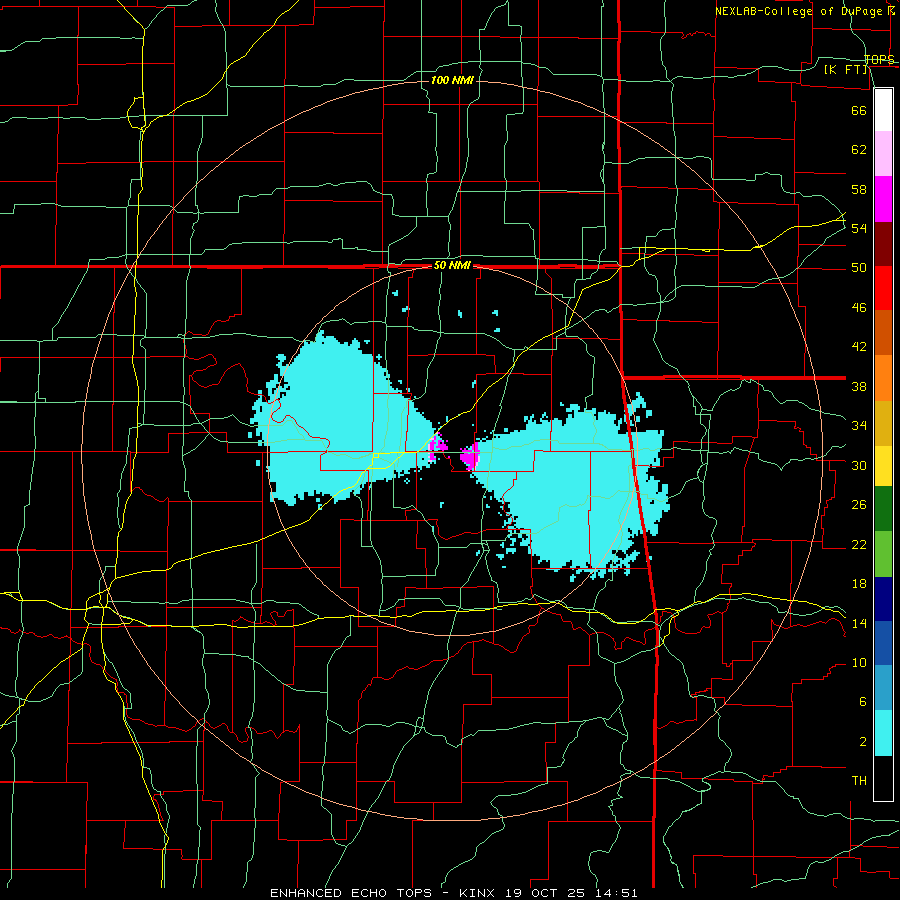Viewport: 900px width, 900px height.
Task: Click the western magenta high-top cell
Action: point(438,447)
